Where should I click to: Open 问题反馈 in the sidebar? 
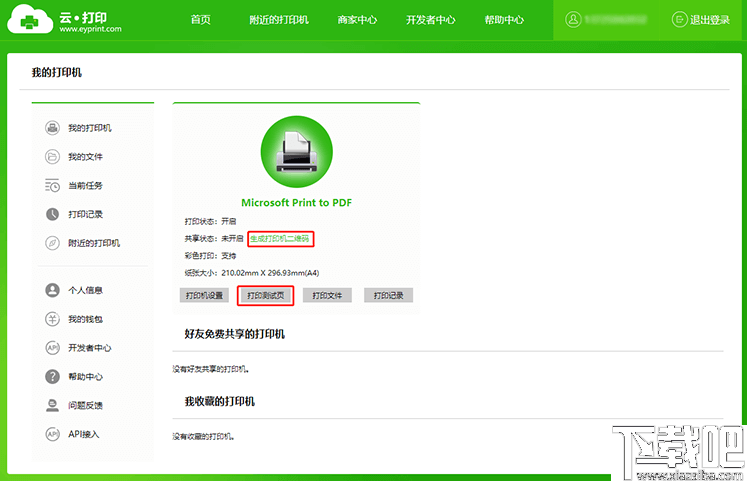tap(85, 405)
